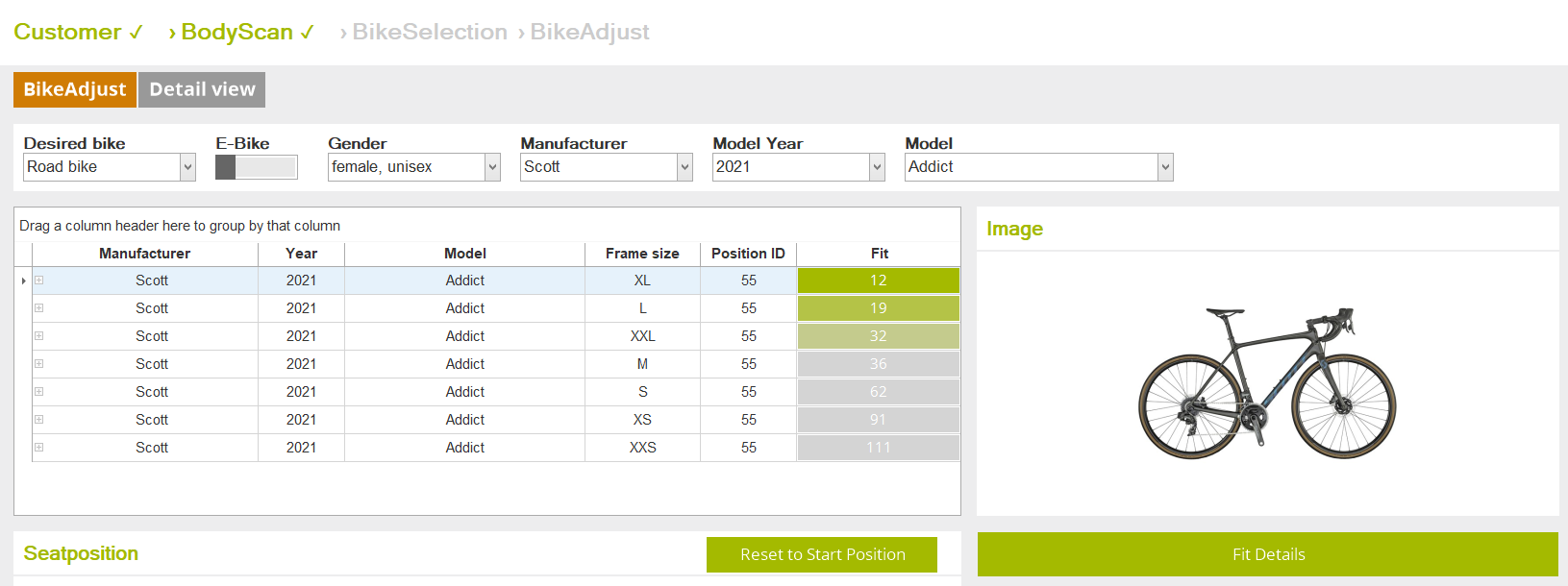
Task: Select fit score 111 cell
Action: [x=879, y=448]
